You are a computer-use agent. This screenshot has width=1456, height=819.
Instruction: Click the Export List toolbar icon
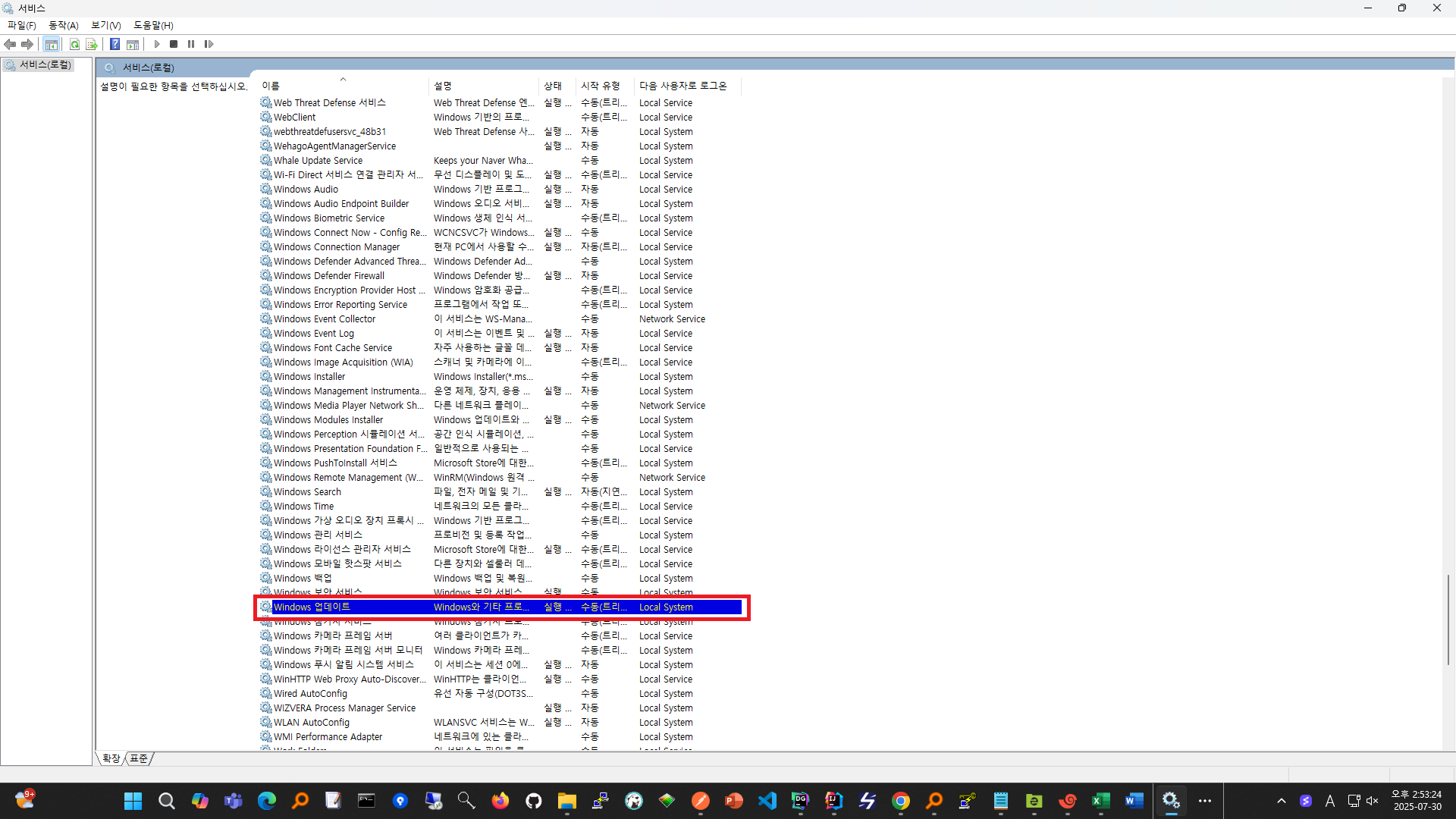[92, 44]
